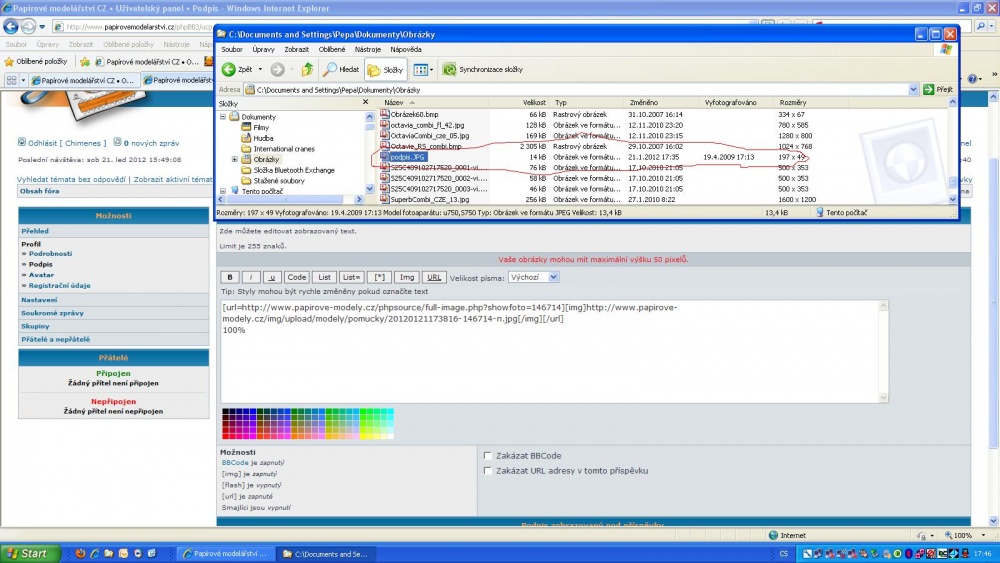Click Odhlásit [ Chimenes ] link

(67, 143)
